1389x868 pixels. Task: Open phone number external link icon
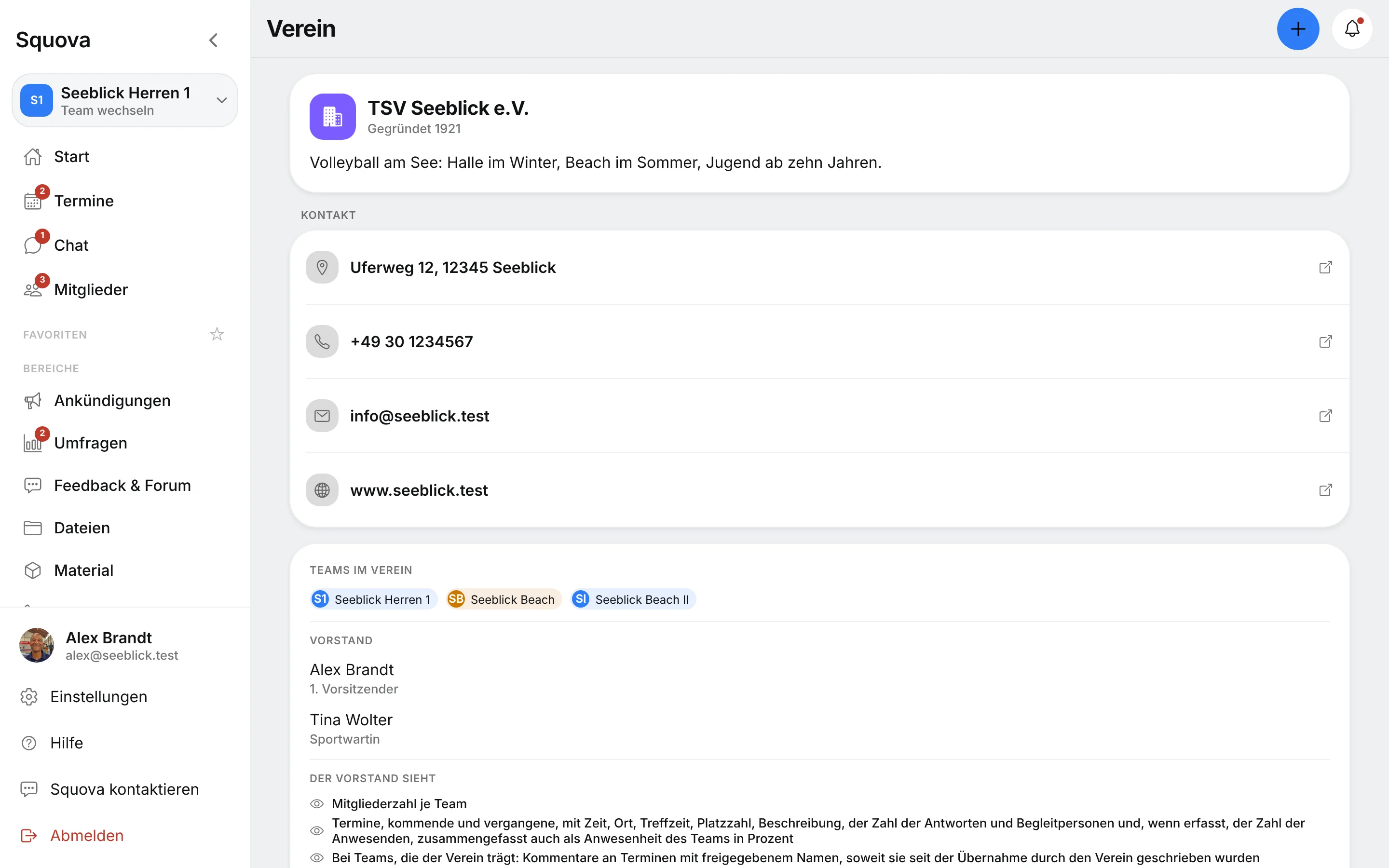tap(1325, 341)
